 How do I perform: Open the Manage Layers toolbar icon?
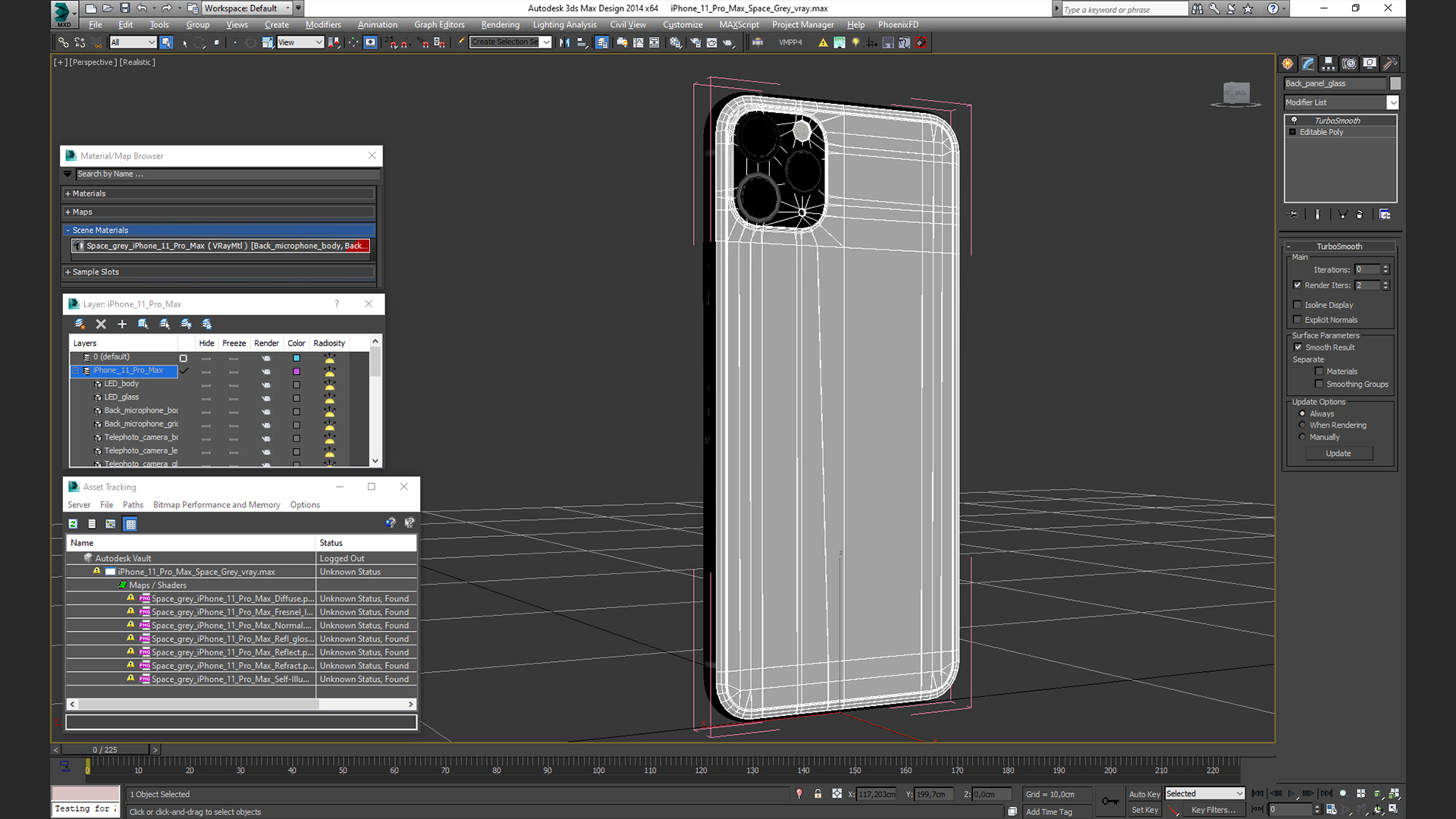(x=601, y=42)
